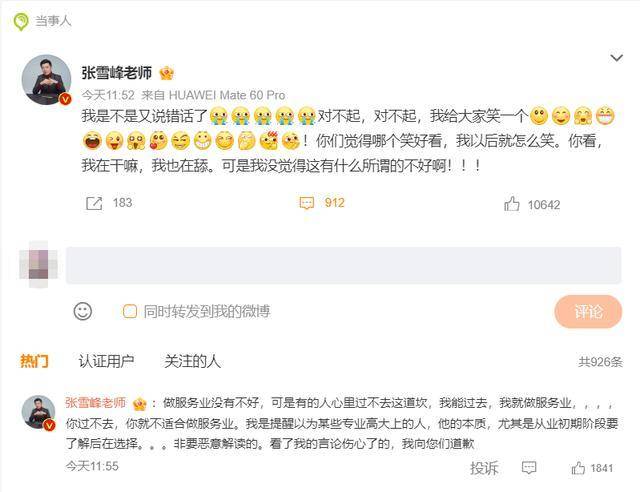Click the orange 评论 submit button
The height and width of the screenshot is (492, 640).
pyautogui.click(x=588, y=312)
